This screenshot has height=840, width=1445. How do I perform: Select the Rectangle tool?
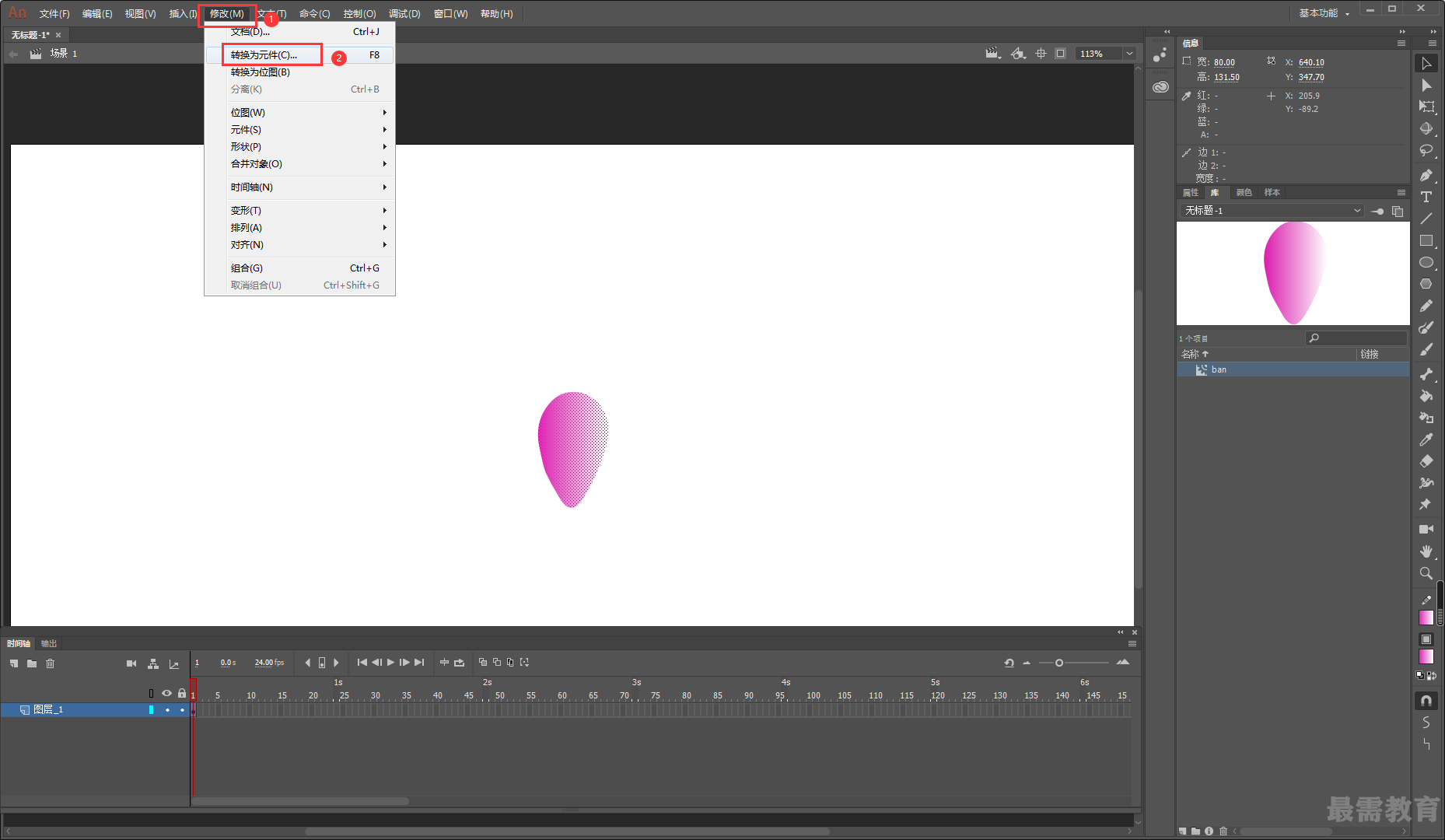tap(1426, 240)
